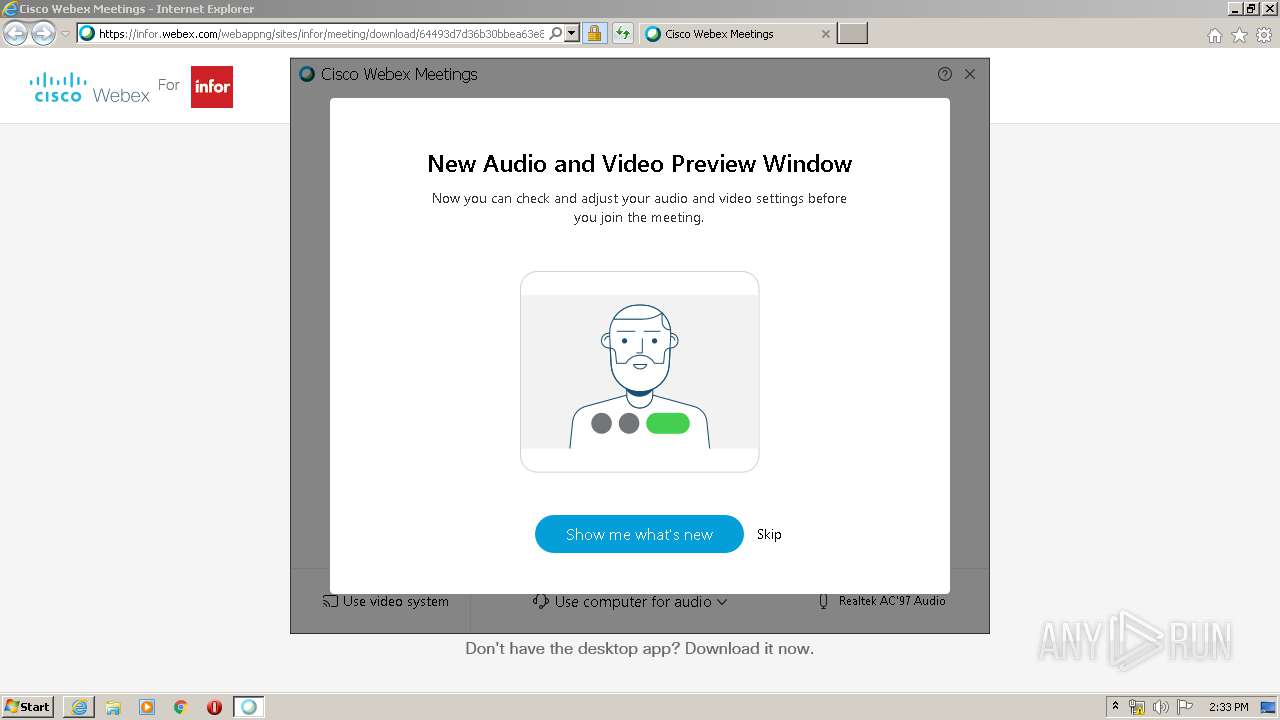Select the Cisco Webex Meetings browser tab
Viewport: 1280px width, 720px height.
click(x=737, y=33)
